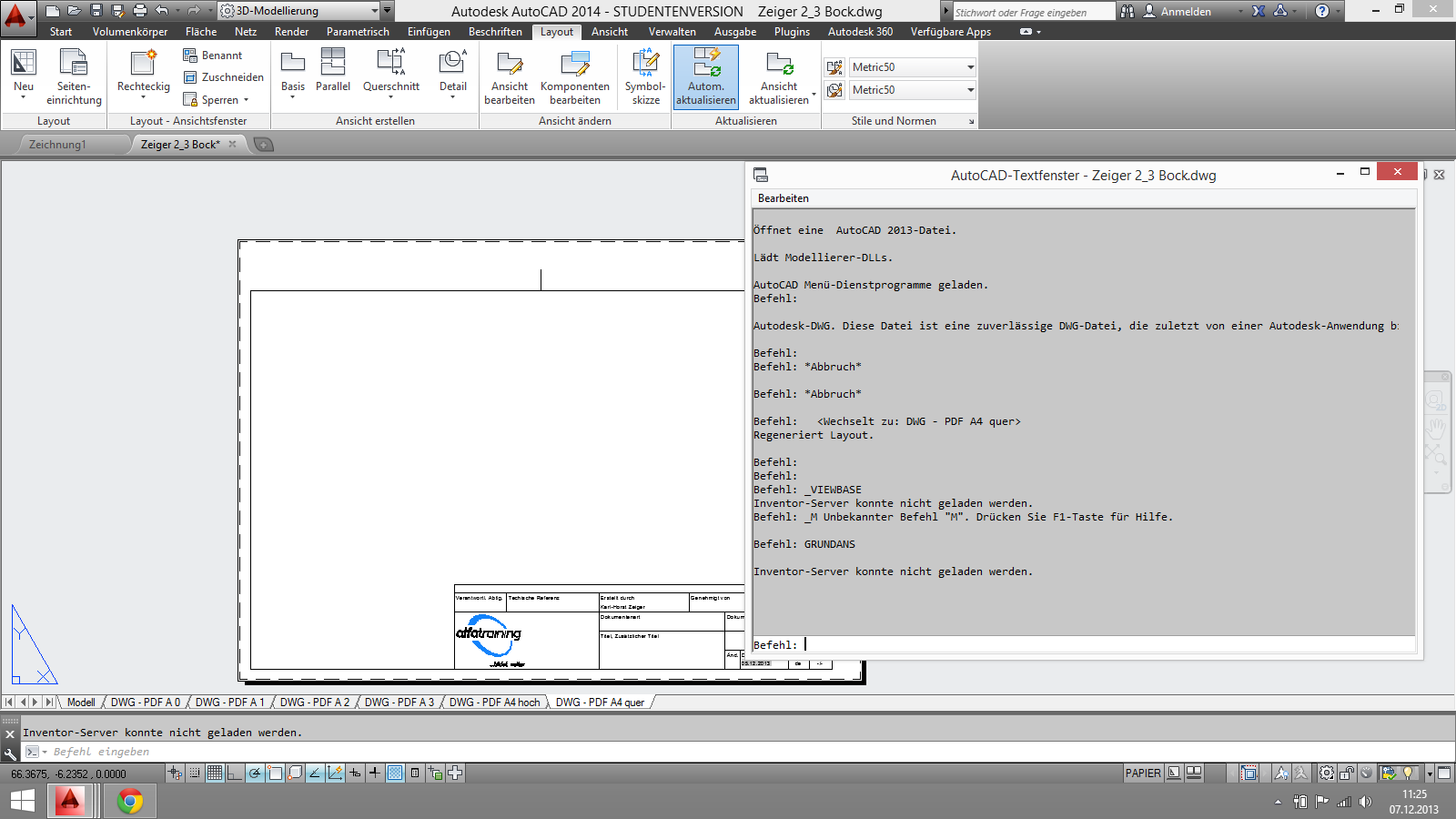Click the workspace switching gear in status bar
This screenshot has height=819, width=1456.
point(1327,773)
